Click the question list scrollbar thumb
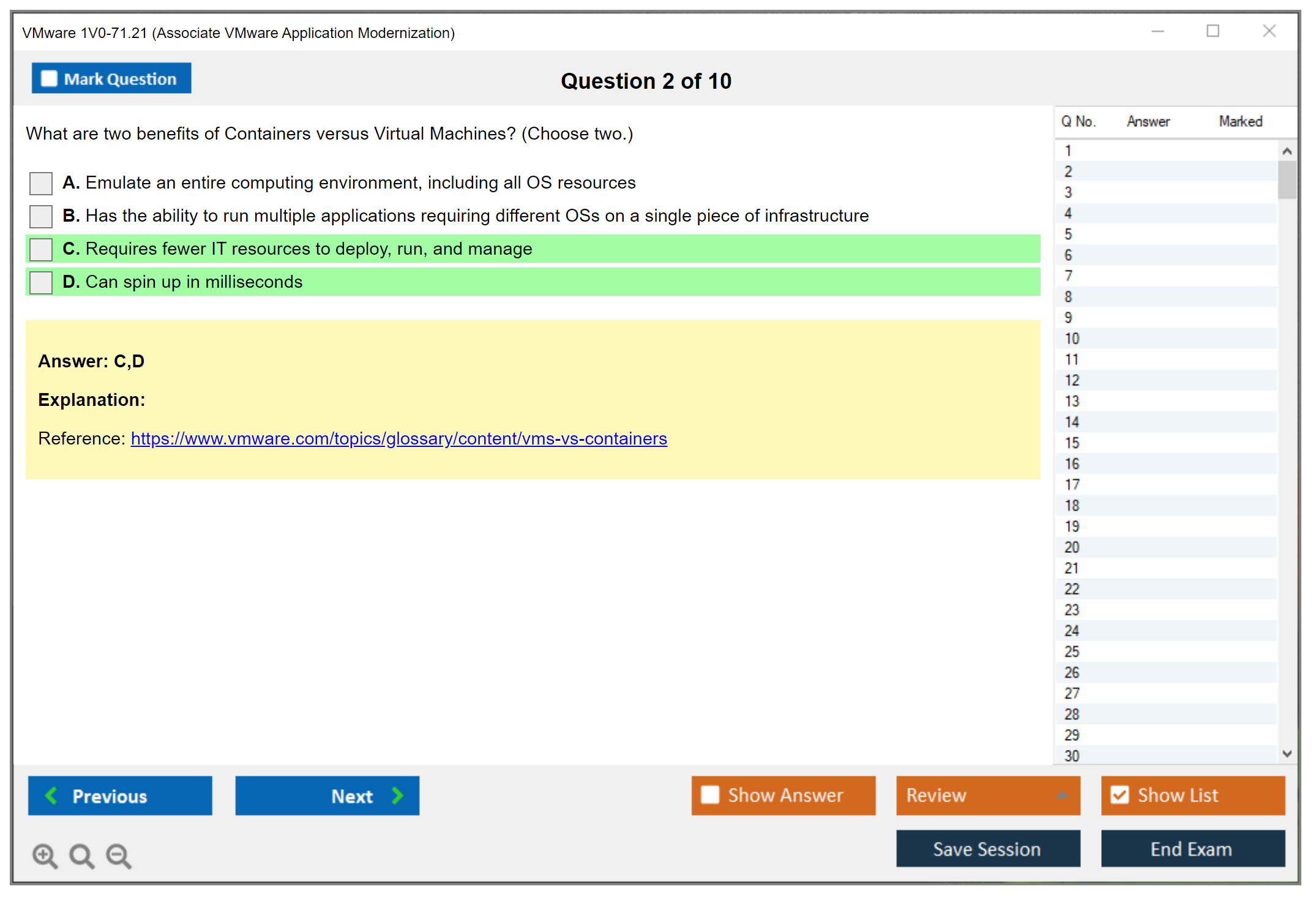Image resolution: width=1316 pixels, height=900 pixels. [x=1287, y=179]
